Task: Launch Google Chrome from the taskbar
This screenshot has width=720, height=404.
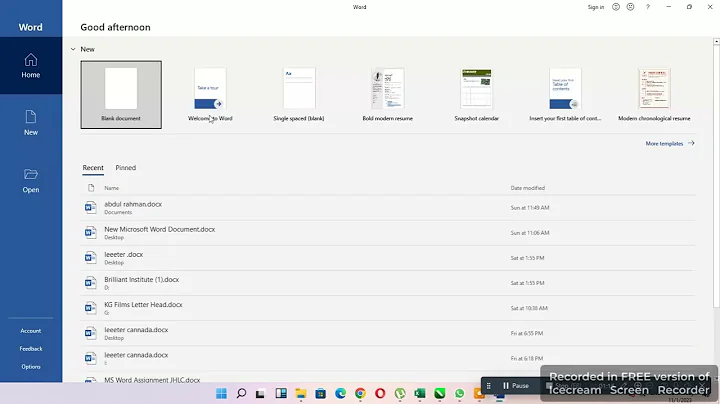Action: click(360, 393)
